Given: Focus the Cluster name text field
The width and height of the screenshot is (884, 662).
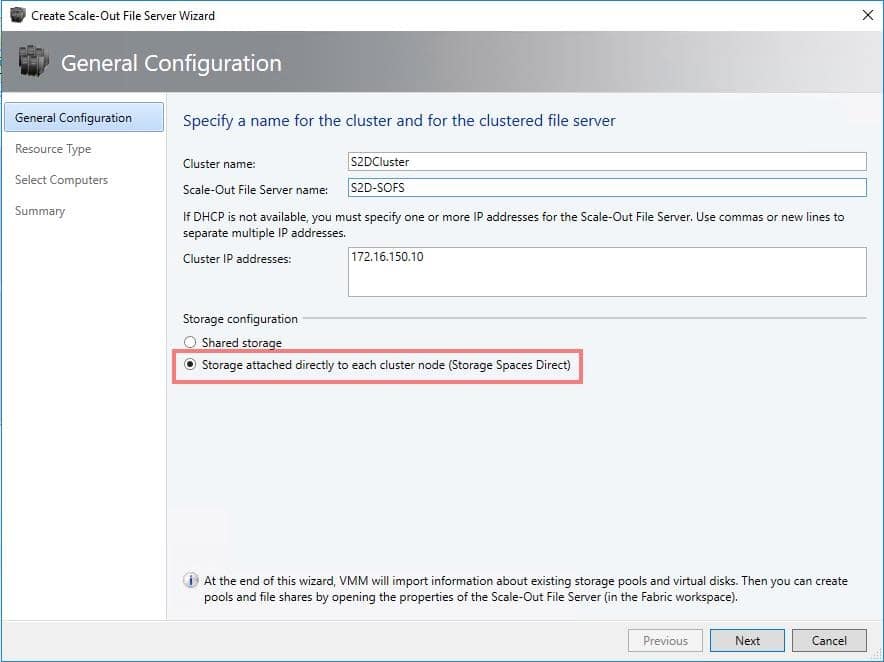Looking at the screenshot, I should point(607,162).
